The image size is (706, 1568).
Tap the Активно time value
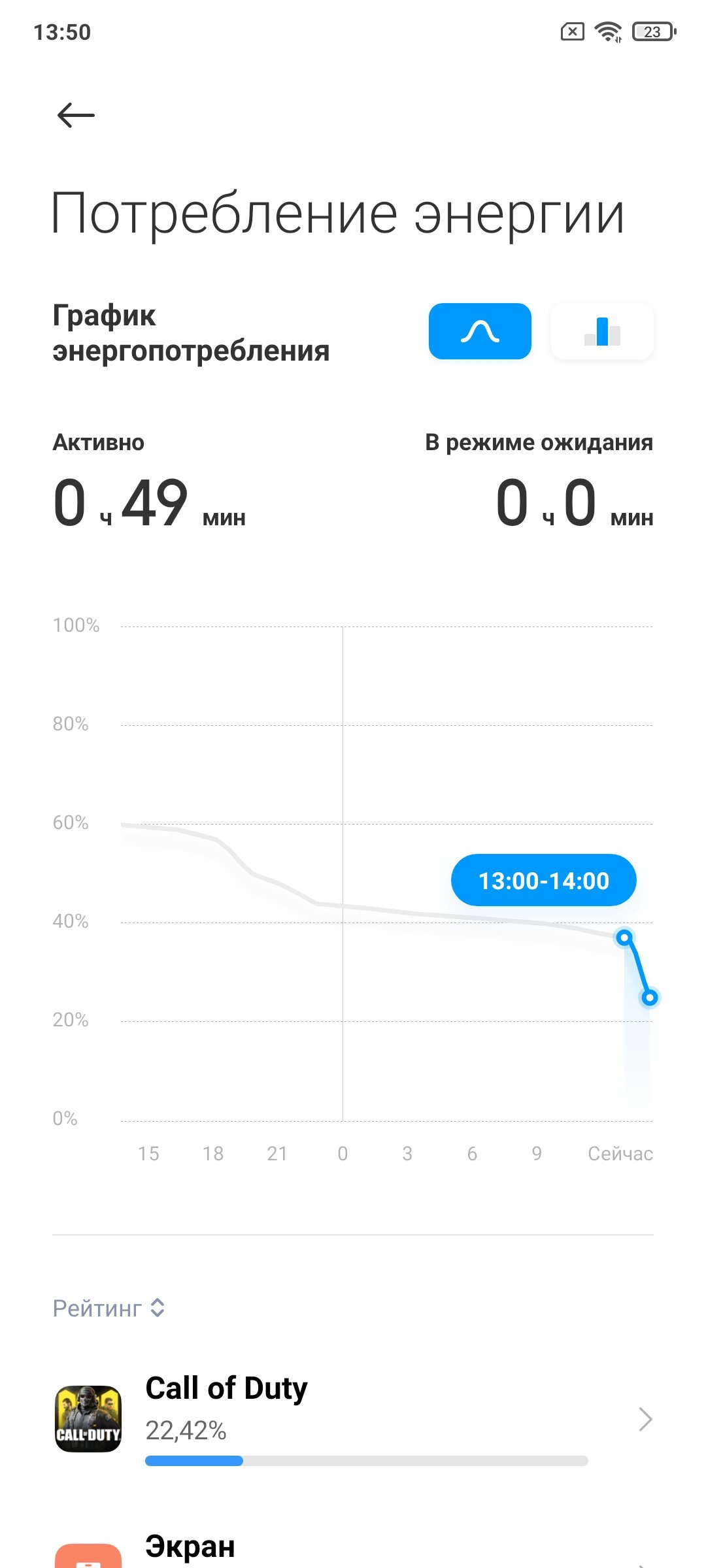[x=149, y=502]
